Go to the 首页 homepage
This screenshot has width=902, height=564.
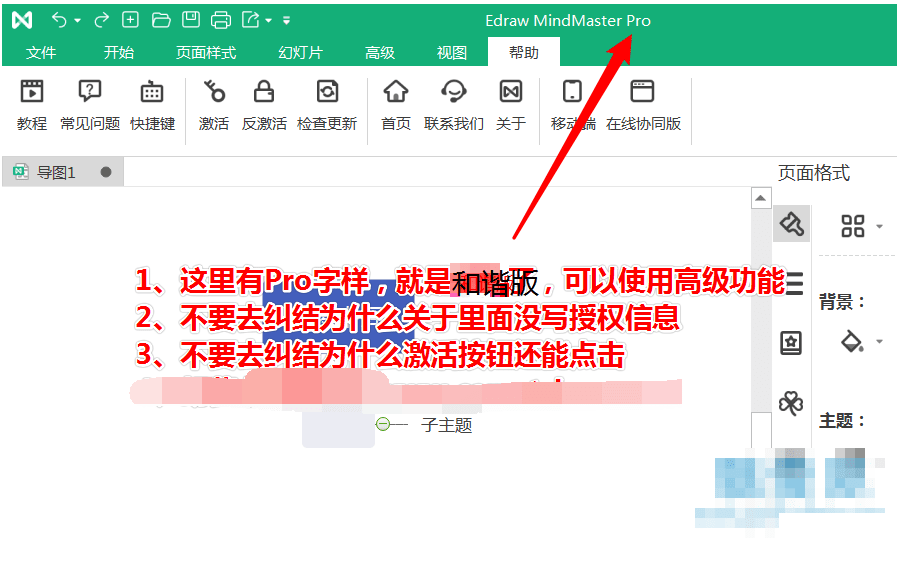(396, 106)
